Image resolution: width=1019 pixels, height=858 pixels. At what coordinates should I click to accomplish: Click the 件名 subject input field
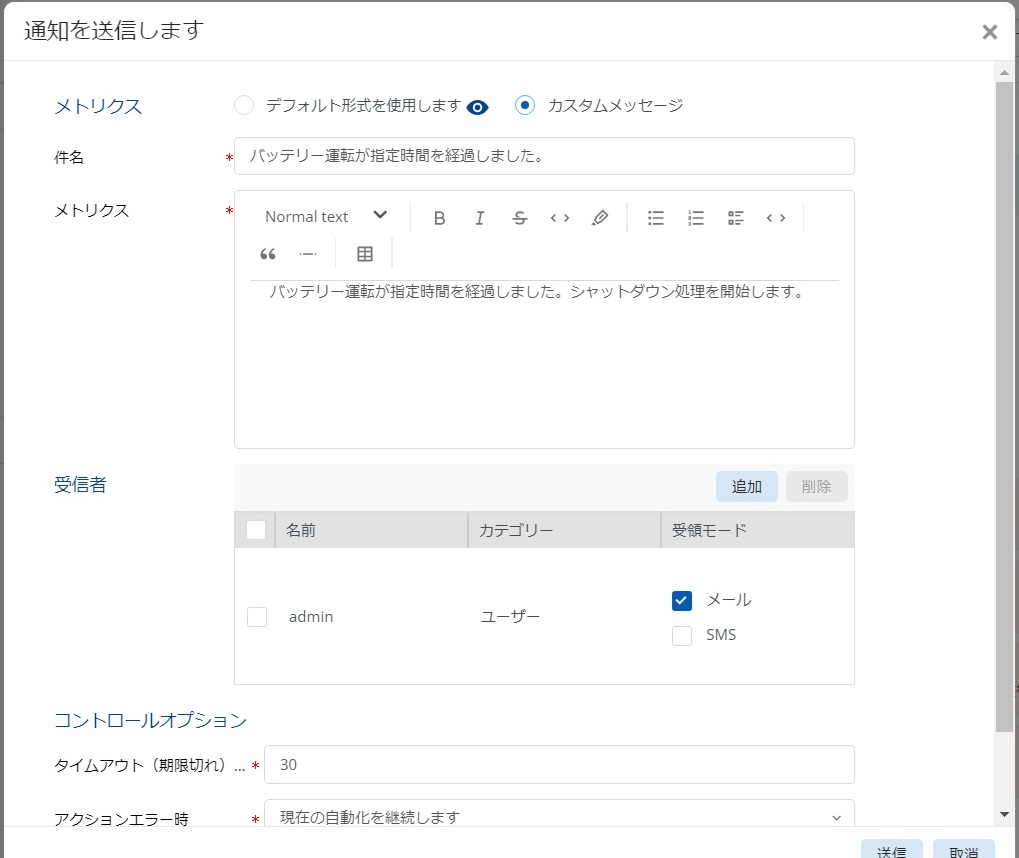[x=545, y=156]
